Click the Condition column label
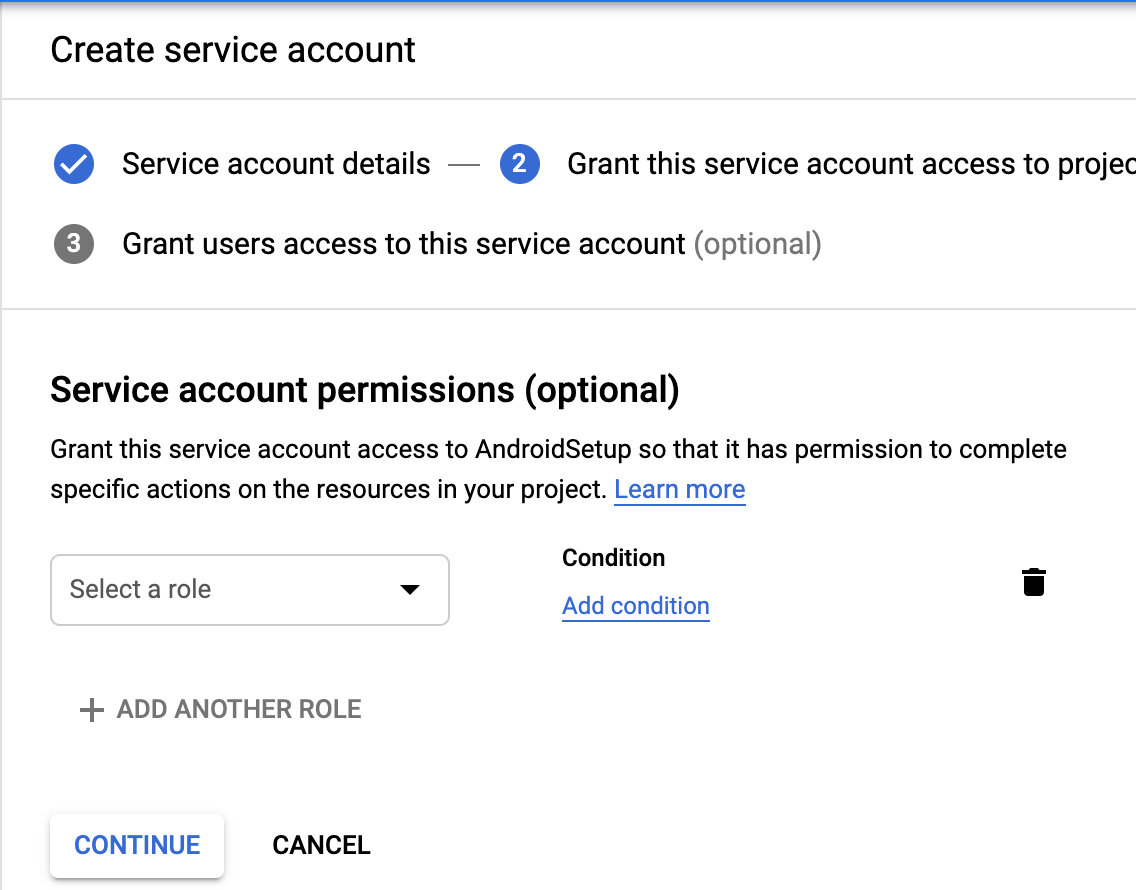 point(613,558)
